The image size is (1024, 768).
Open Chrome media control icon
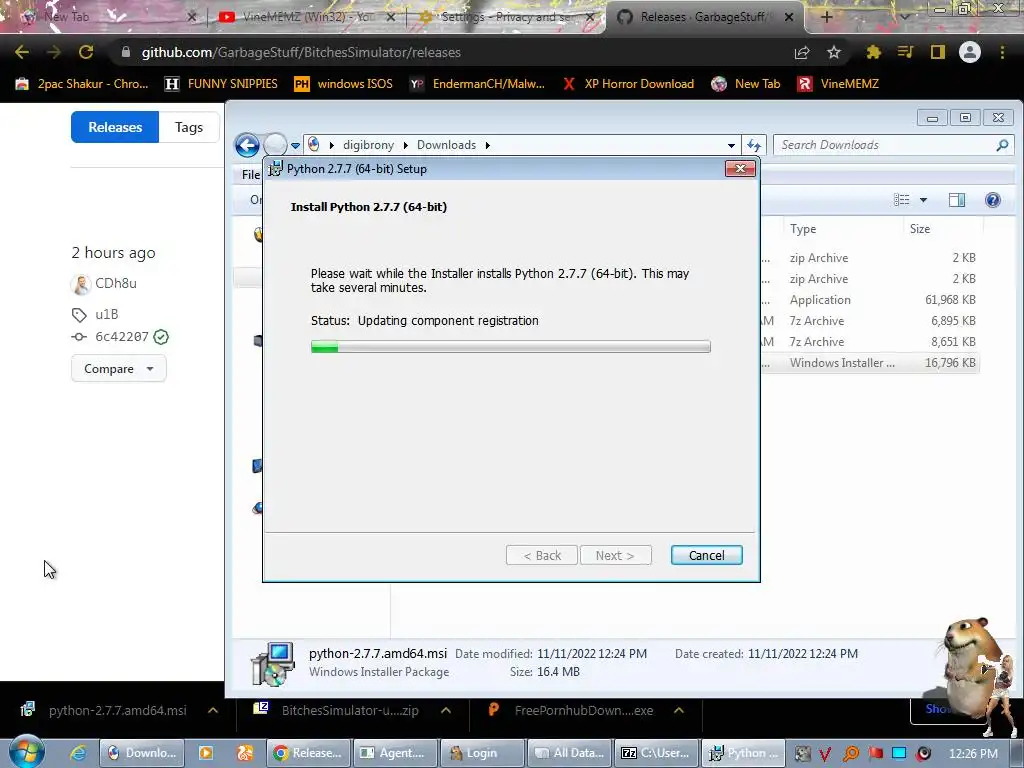[905, 52]
